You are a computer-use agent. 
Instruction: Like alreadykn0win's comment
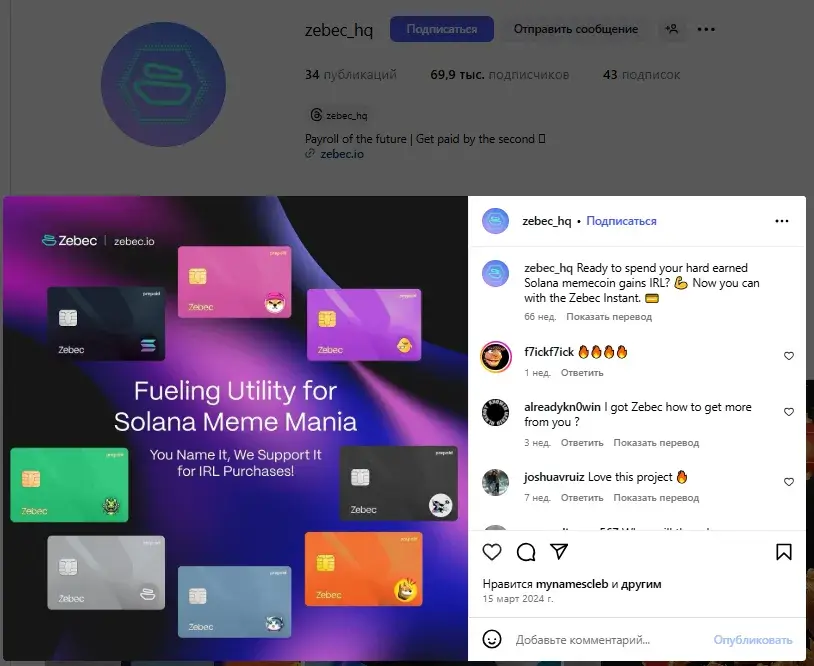point(789,412)
